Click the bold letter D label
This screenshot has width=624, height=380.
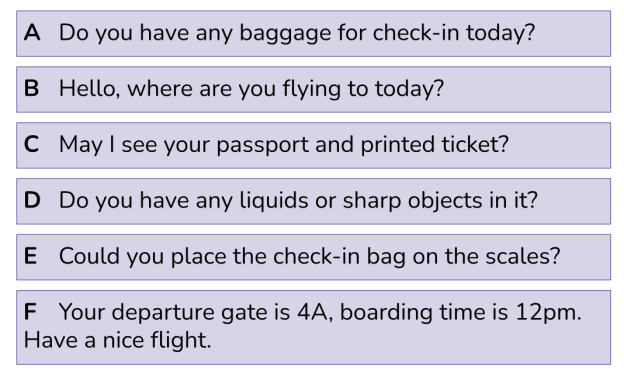pos(32,200)
